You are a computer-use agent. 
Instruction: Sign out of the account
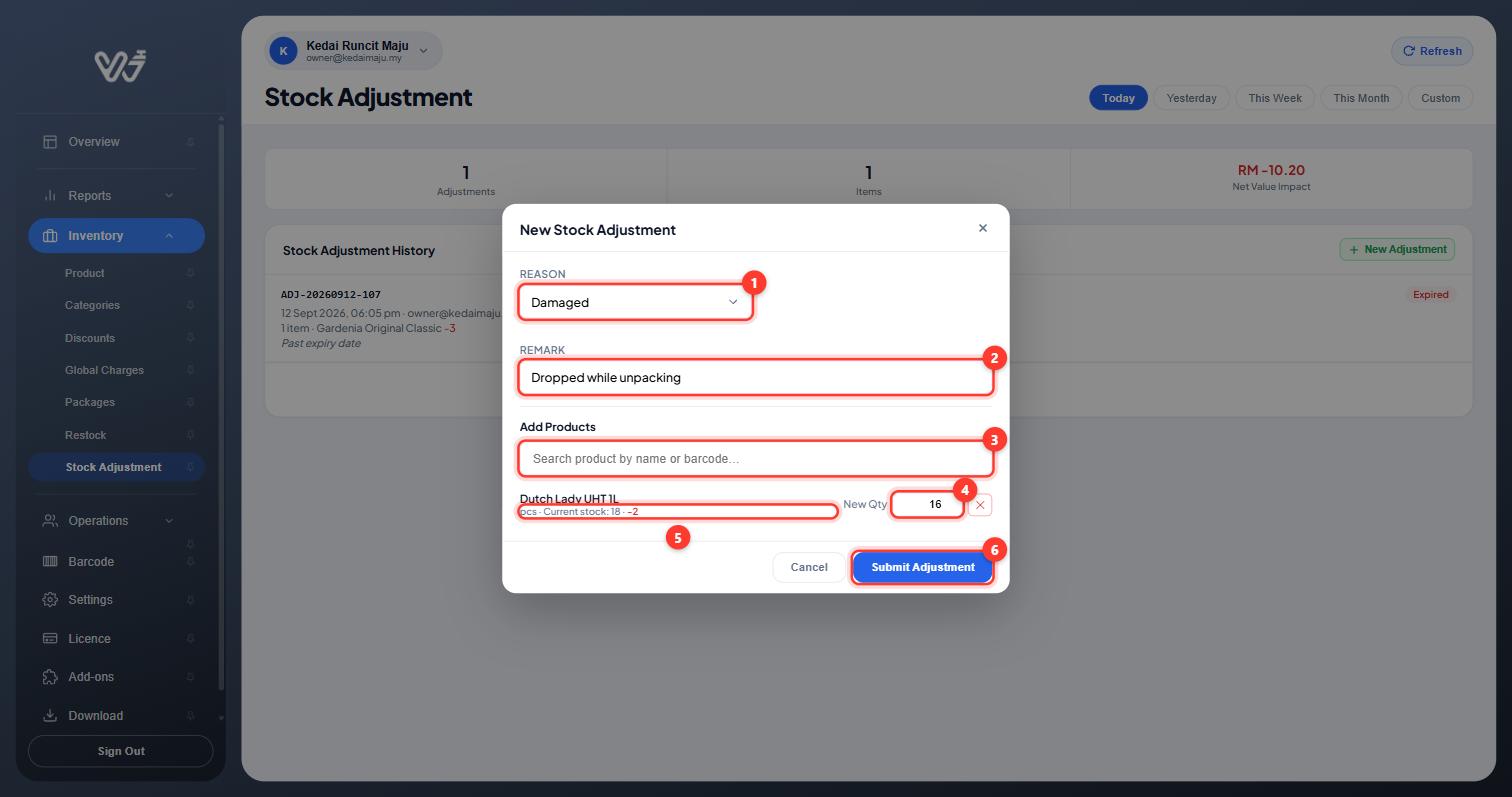121,751
